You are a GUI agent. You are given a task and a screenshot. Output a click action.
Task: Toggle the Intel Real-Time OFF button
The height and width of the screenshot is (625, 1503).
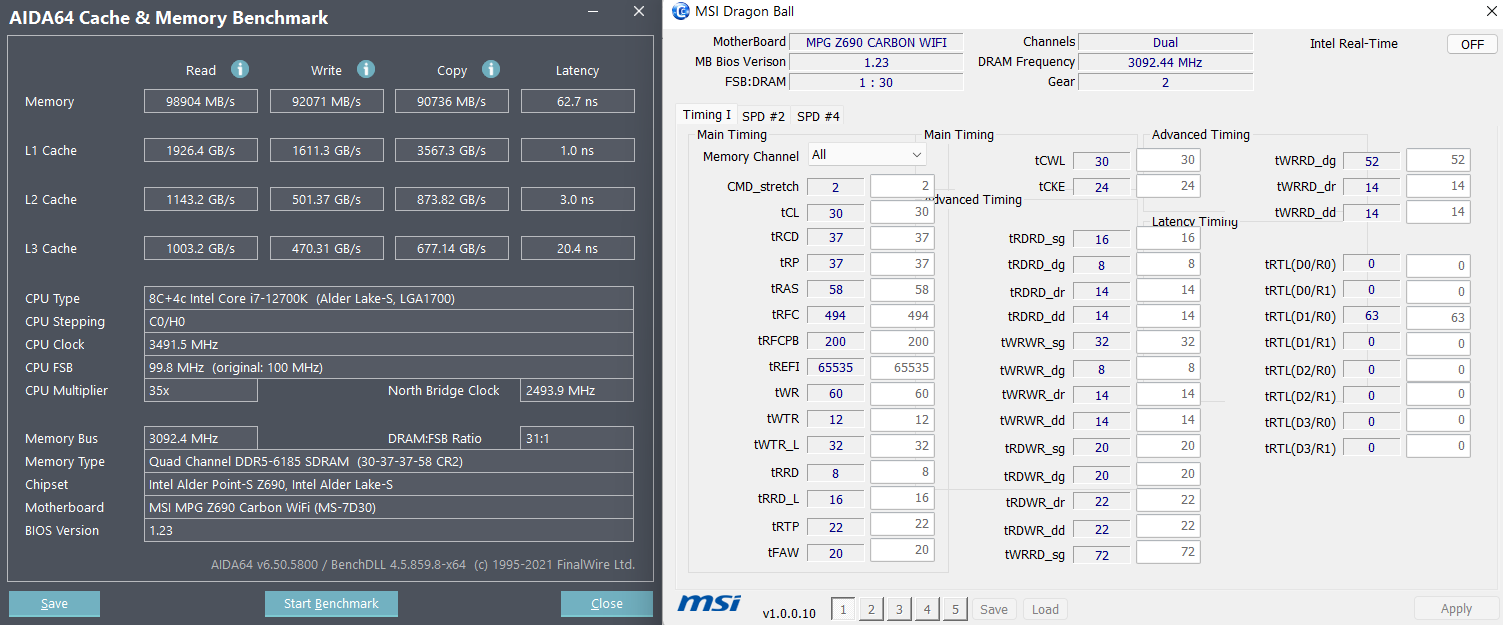point(1472,44)
